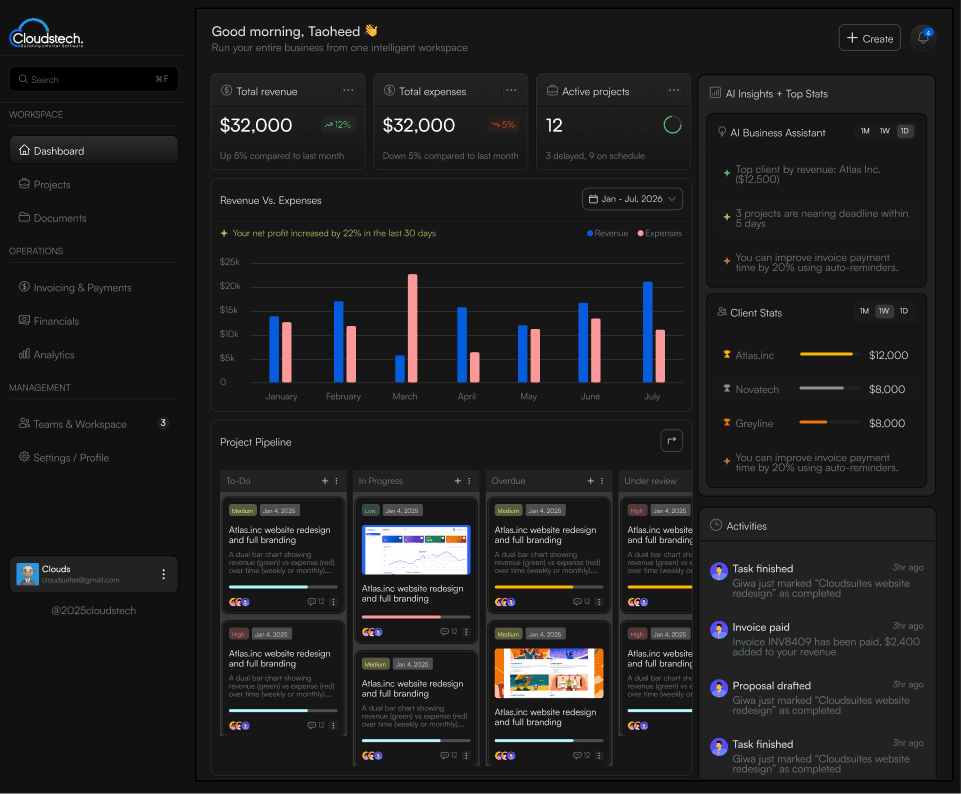Select 1D range in AI Business Assistant
961x794 pixels.
905,131
